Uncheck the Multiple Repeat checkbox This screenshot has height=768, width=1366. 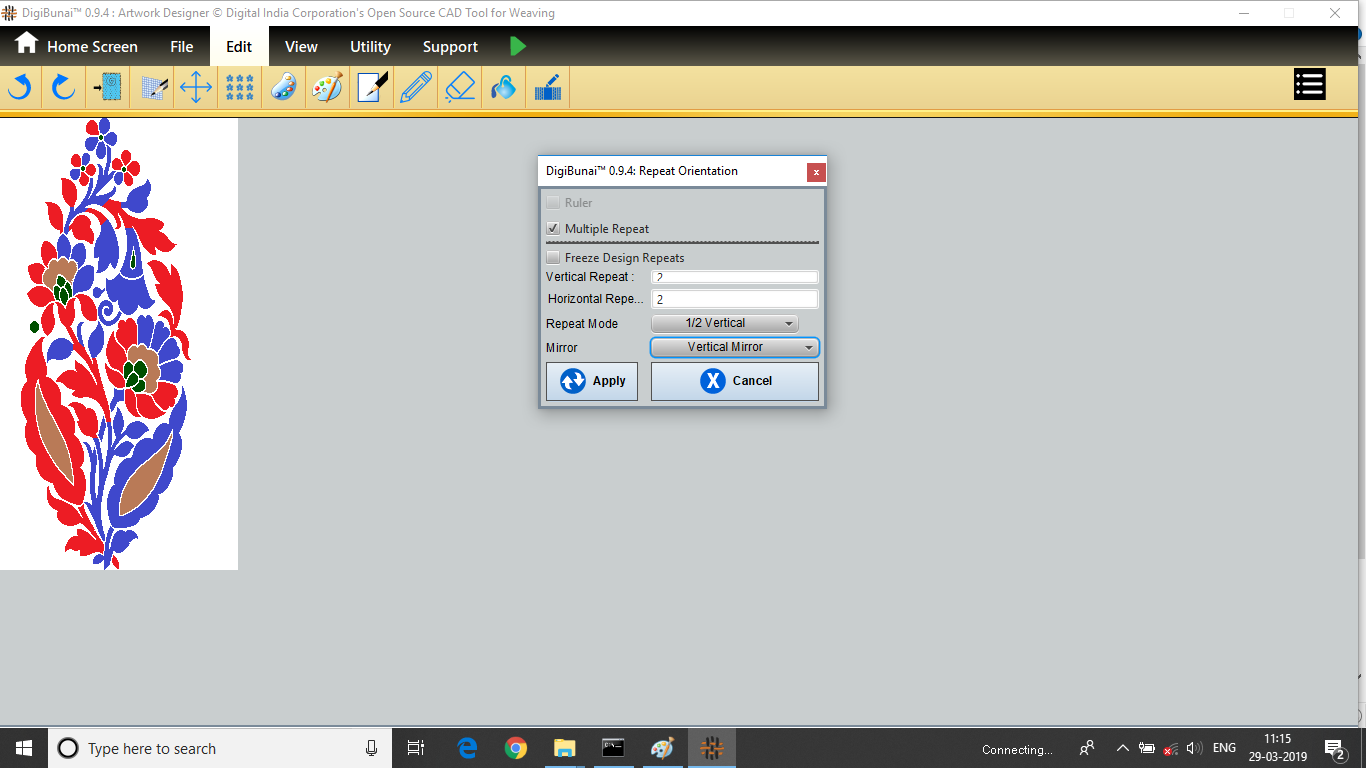553,229
